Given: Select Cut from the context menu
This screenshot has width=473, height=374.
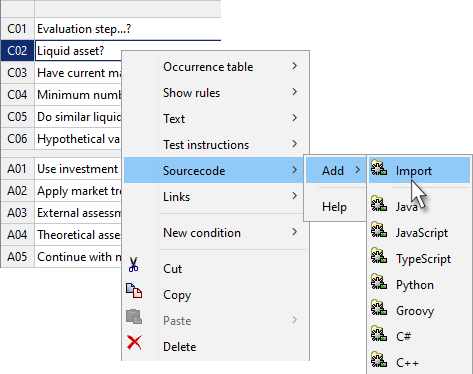Looking at the screenshot, I should pos(216,268).
